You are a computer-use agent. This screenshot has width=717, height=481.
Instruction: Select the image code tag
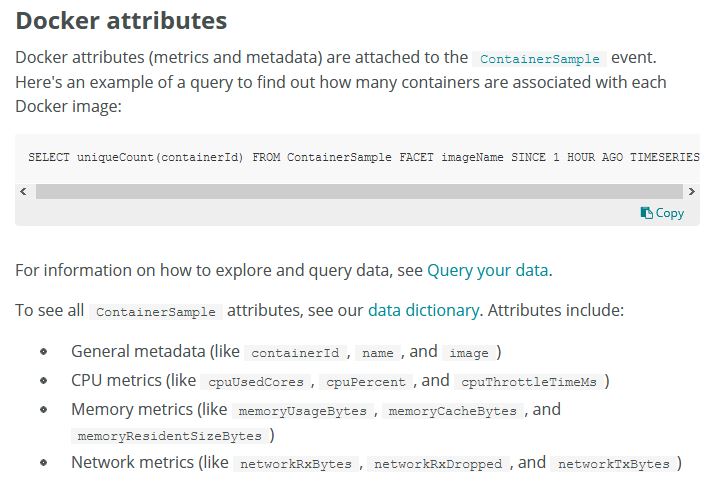pos(469,353)
